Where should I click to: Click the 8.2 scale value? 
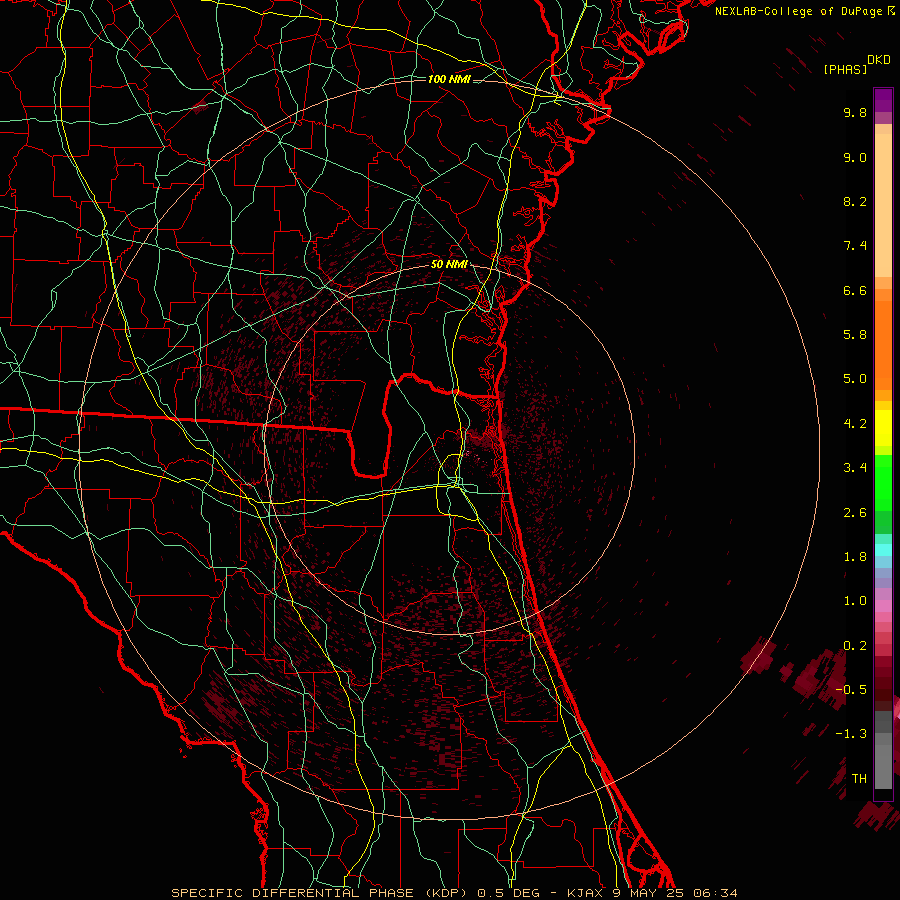tap(855, 201)
